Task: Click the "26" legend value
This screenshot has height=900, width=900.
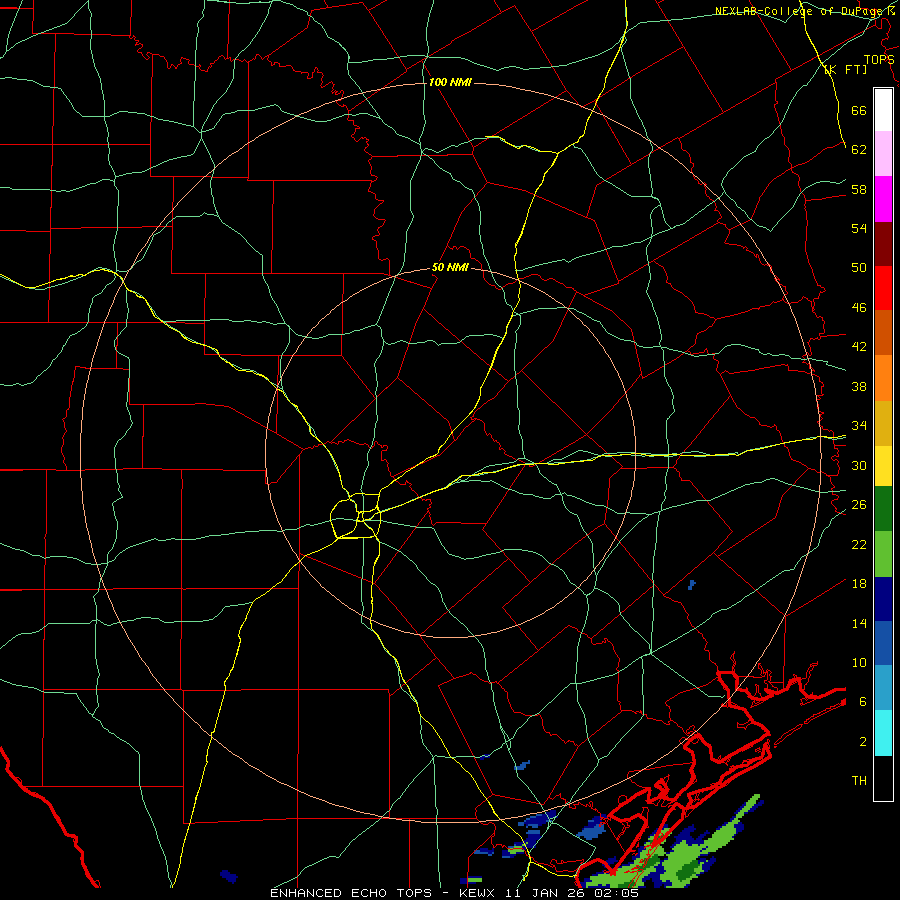Action: (x=859, y=505)
